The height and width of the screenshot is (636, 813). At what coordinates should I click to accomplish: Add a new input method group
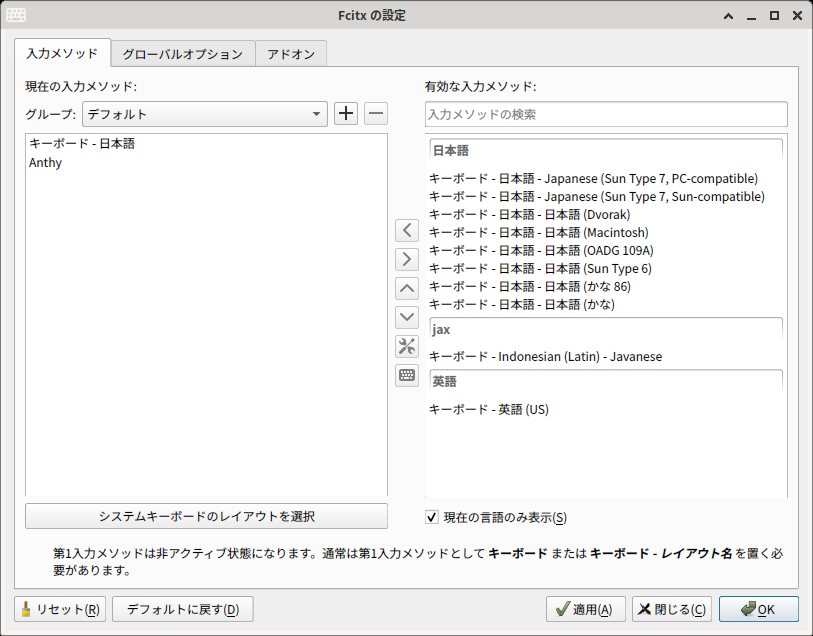tap(346, 113)
